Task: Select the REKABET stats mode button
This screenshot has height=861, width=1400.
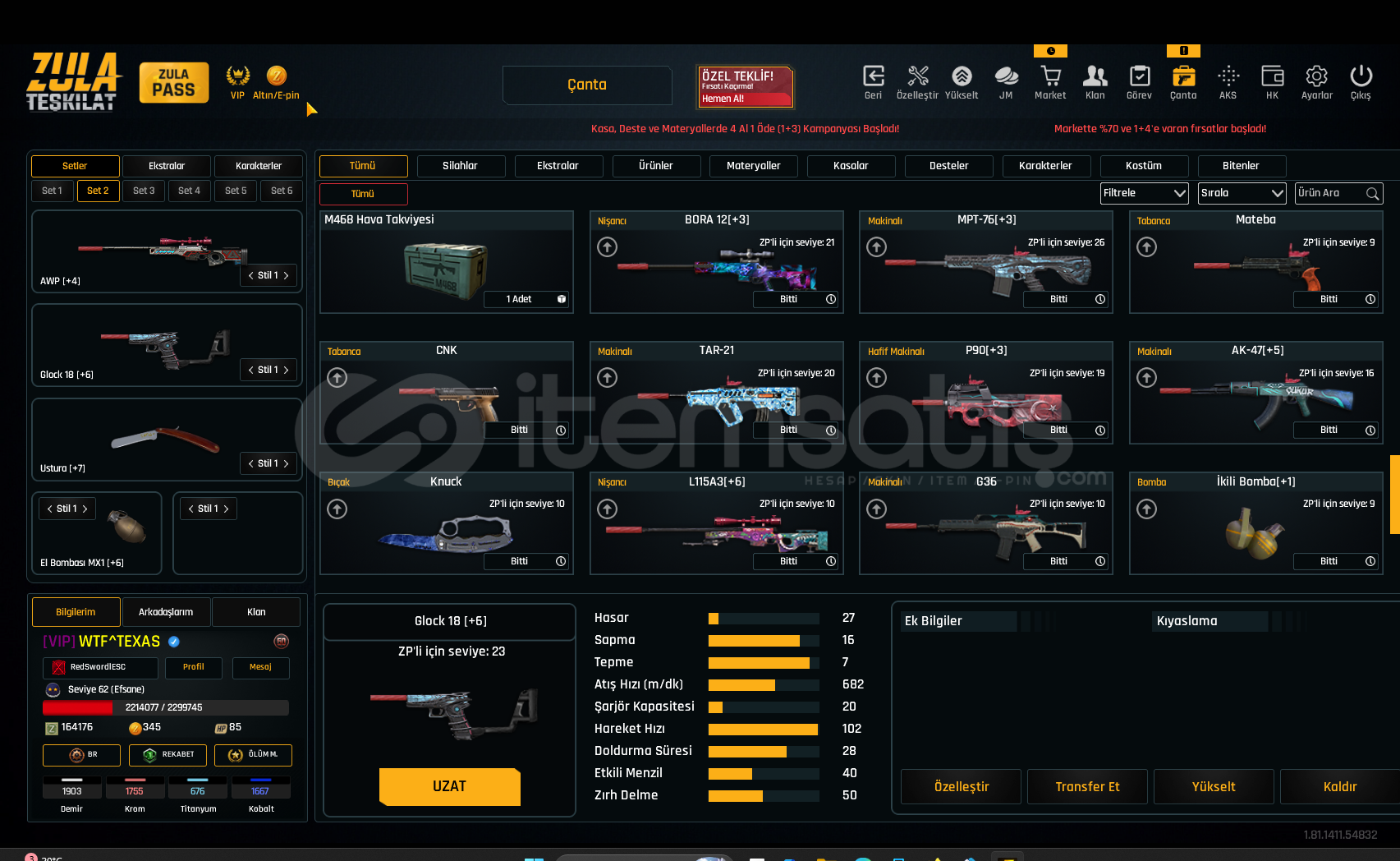Action: tap(168, 755)
